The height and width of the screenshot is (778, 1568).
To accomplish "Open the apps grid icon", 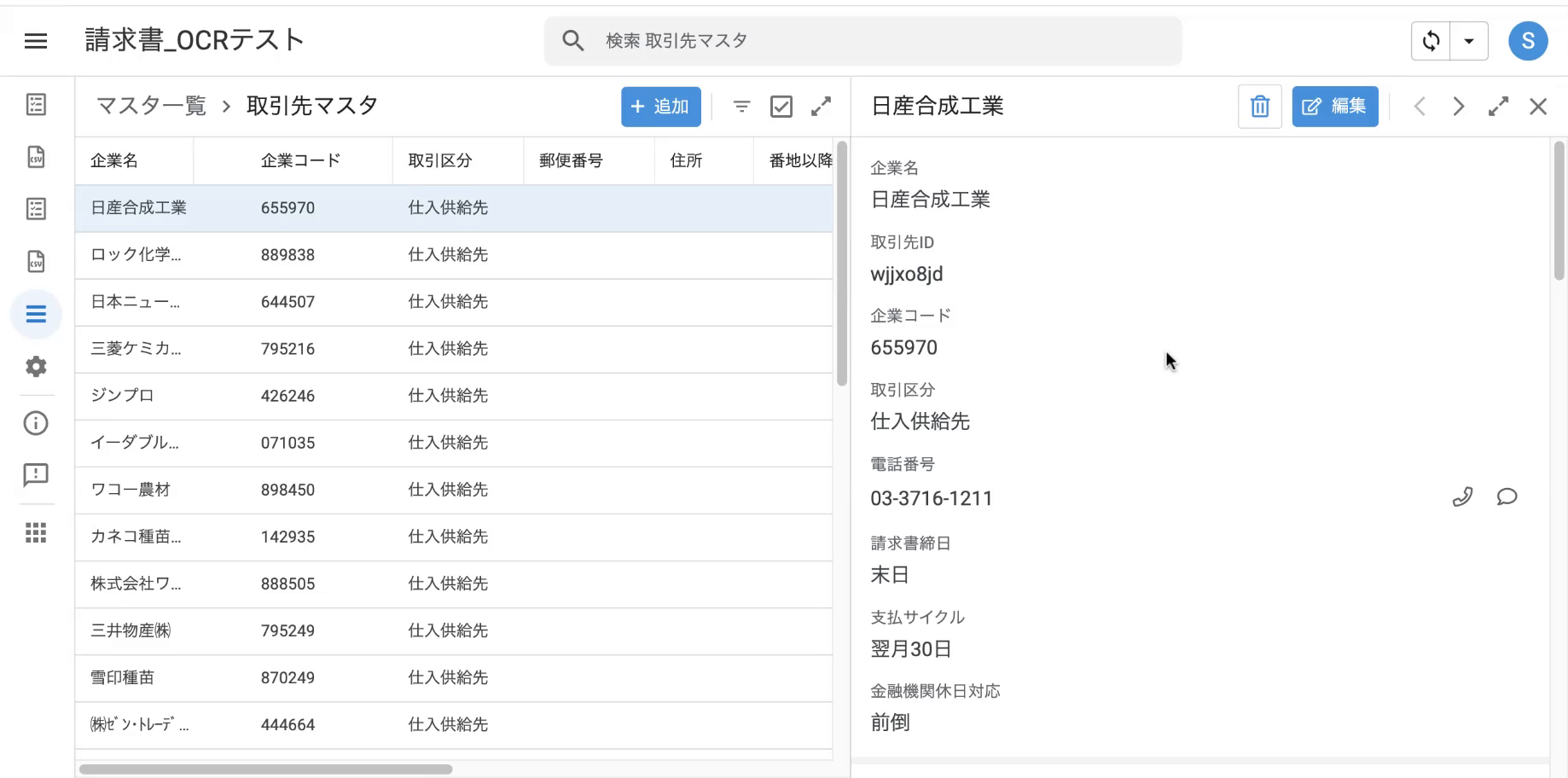I will (36, 533).
